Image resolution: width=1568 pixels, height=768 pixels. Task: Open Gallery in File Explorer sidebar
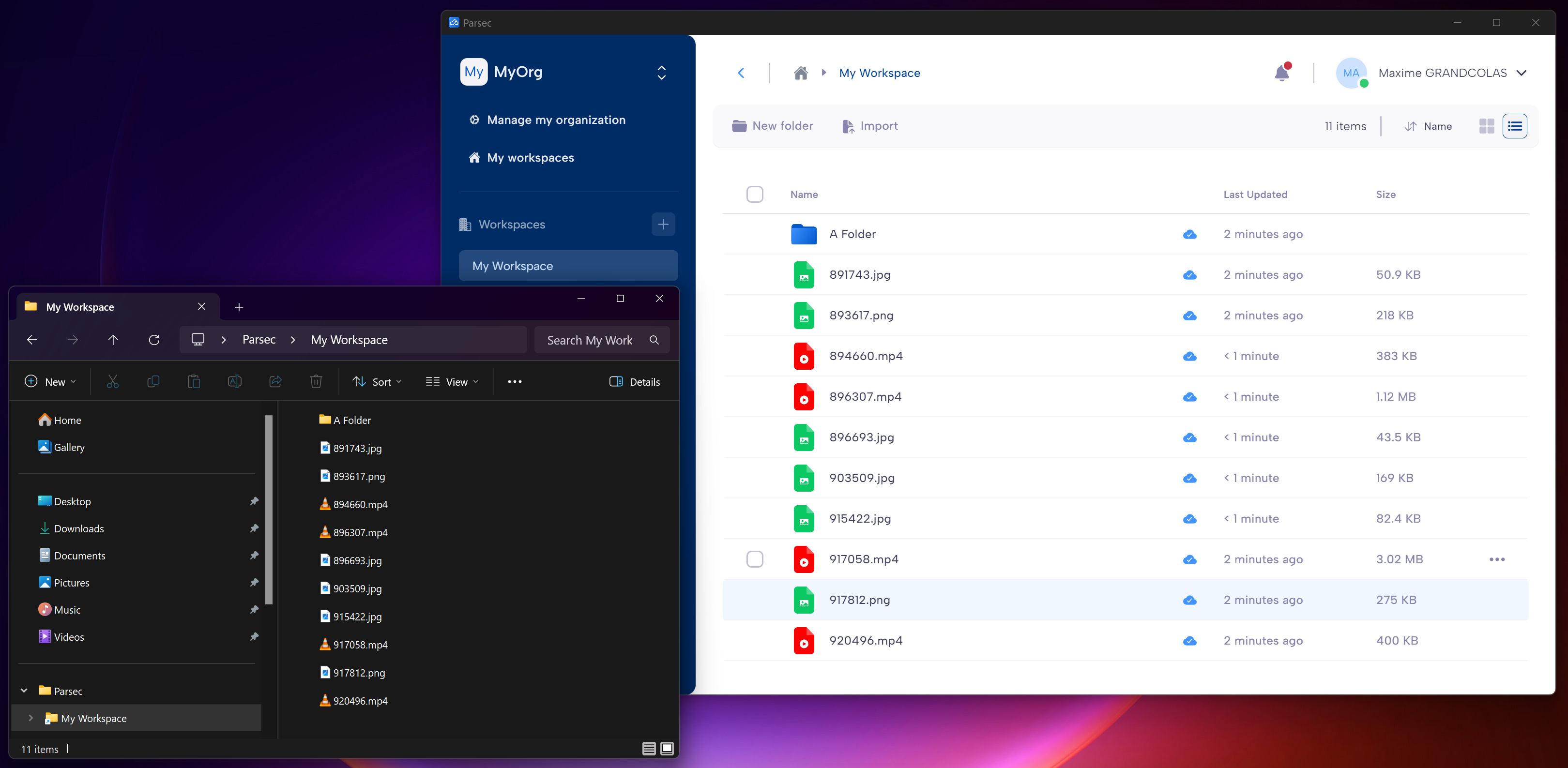coord(61,447)
